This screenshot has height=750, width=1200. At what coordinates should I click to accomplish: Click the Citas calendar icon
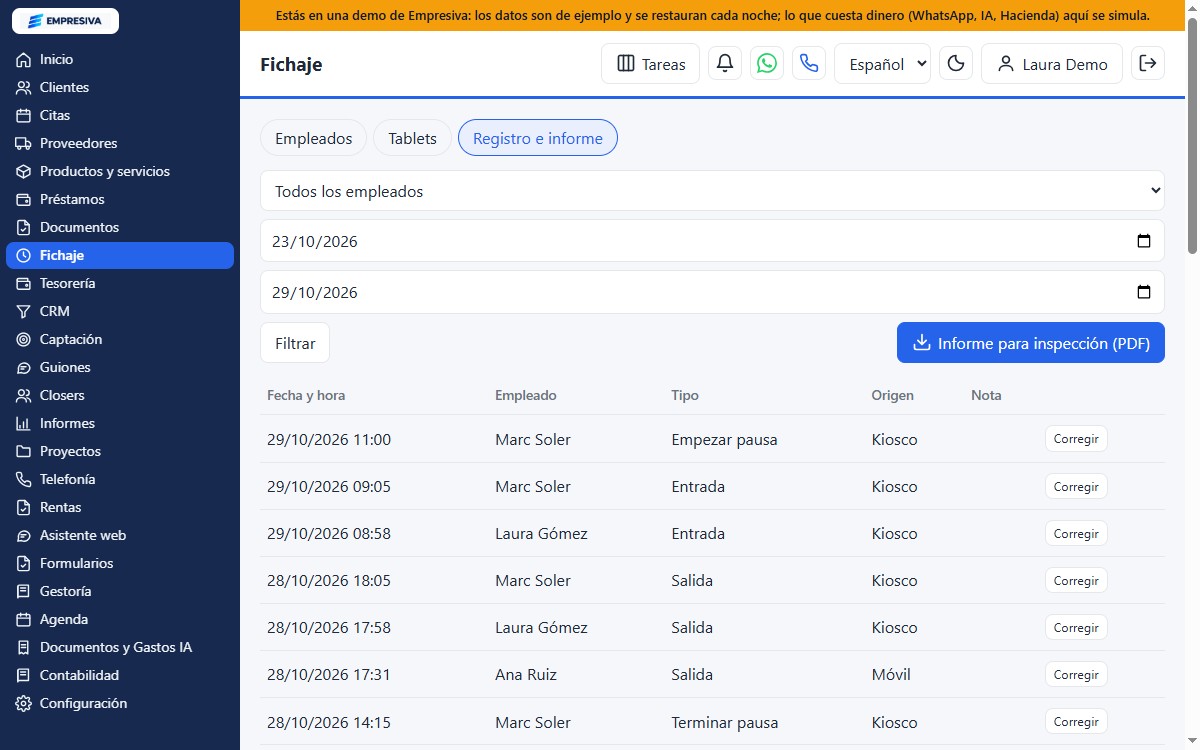coord(24,116)
